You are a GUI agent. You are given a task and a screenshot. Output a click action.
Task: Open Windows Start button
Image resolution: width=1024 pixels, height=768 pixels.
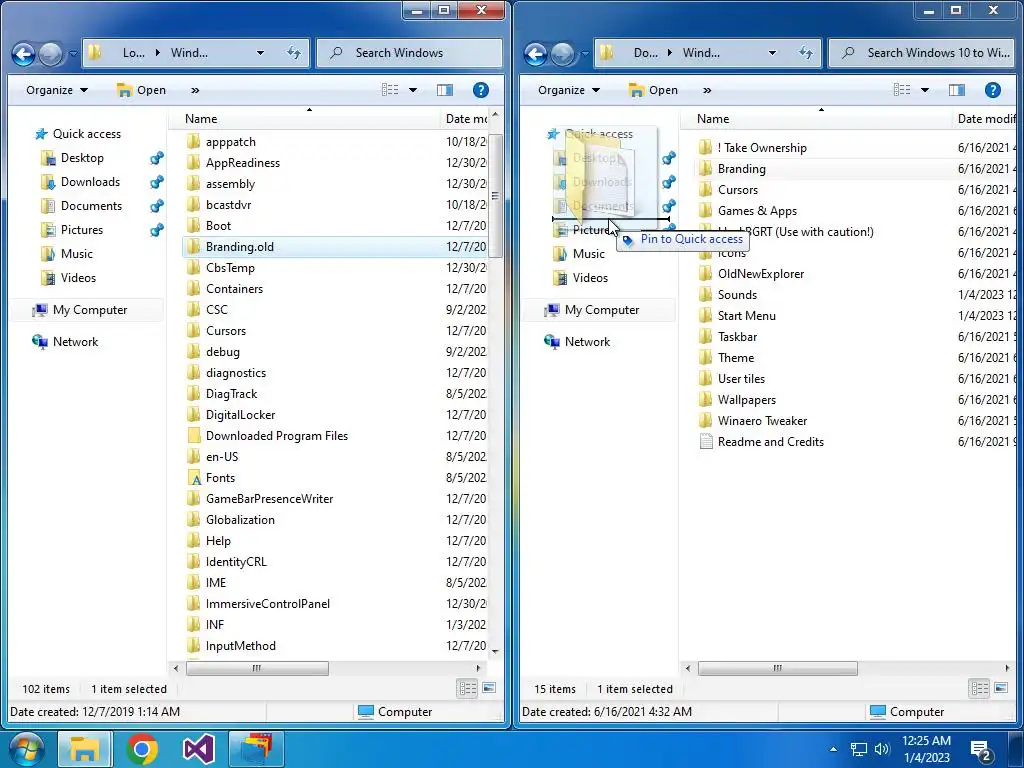tap(25, 749)
